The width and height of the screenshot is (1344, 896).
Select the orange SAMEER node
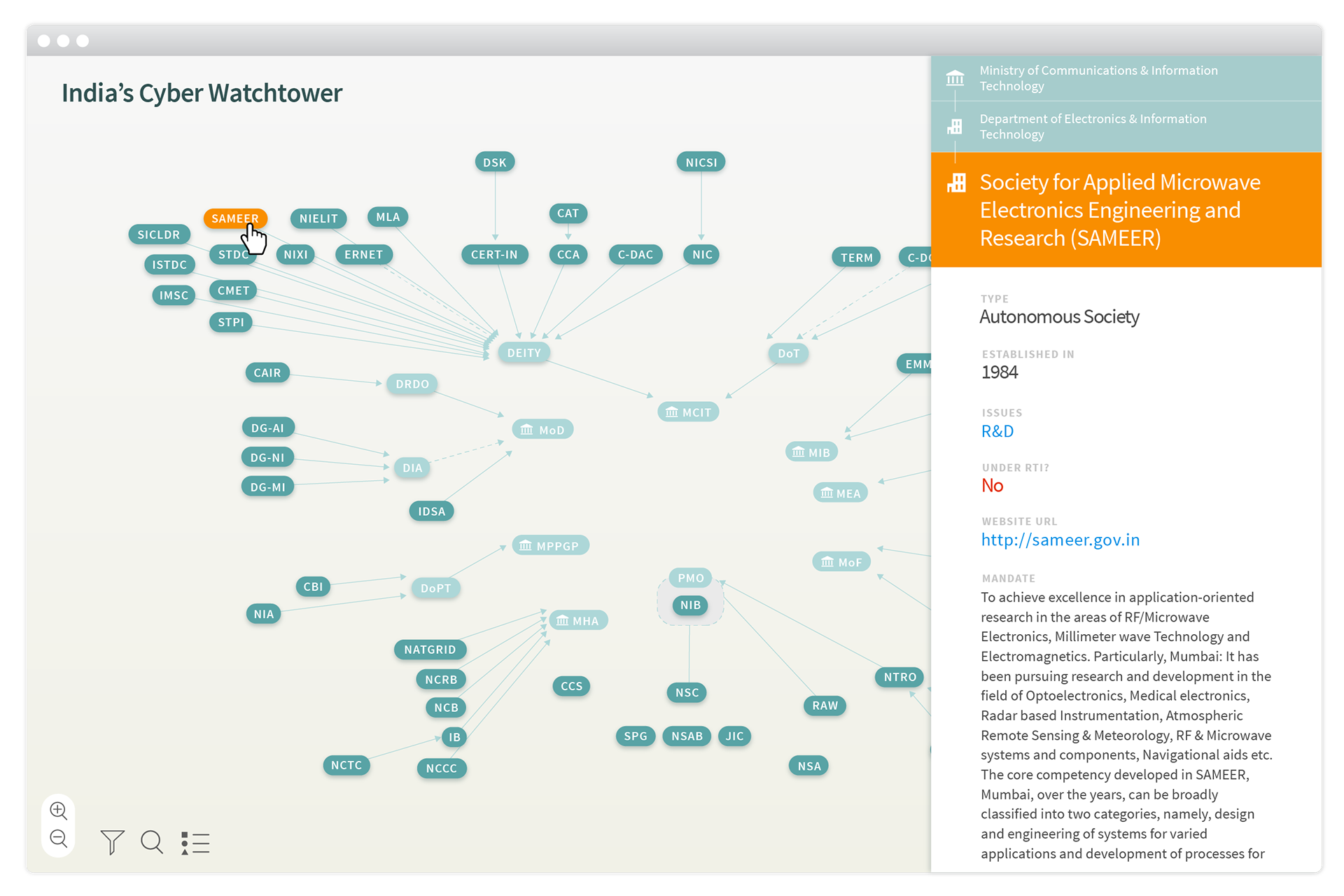tap(228, 218)
